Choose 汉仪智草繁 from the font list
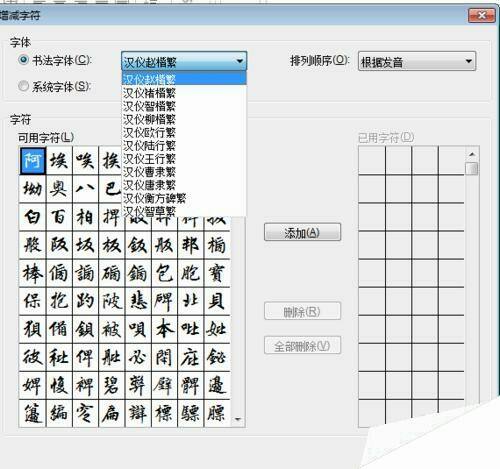The width and height of the screenshot is (500, 469). [184, 211]
